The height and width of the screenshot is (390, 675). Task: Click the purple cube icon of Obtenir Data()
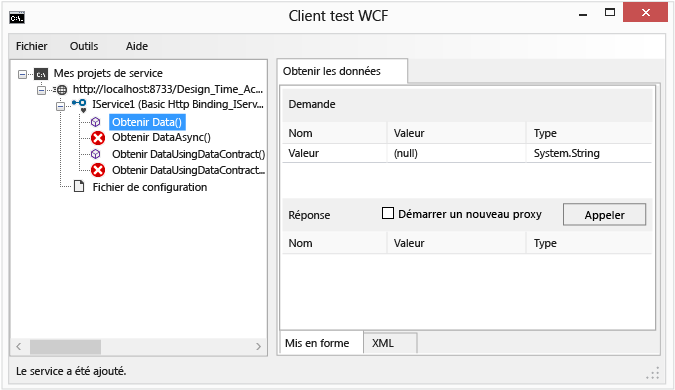tap(96, 122)
